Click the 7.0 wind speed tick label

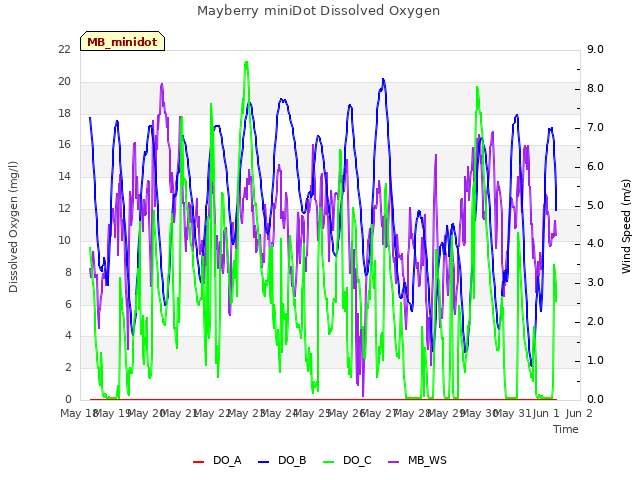click(x=595, y=127)
